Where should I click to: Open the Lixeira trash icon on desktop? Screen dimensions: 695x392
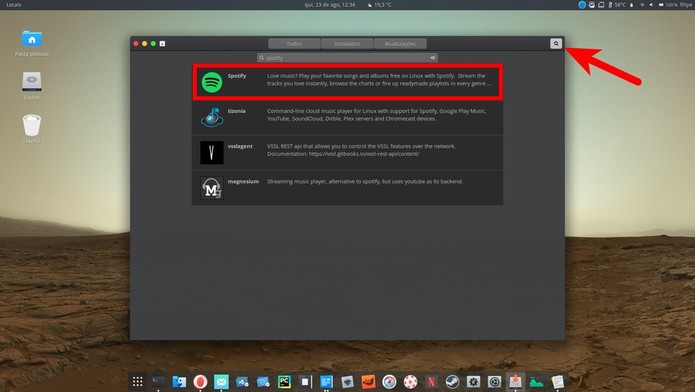[32, 129]
